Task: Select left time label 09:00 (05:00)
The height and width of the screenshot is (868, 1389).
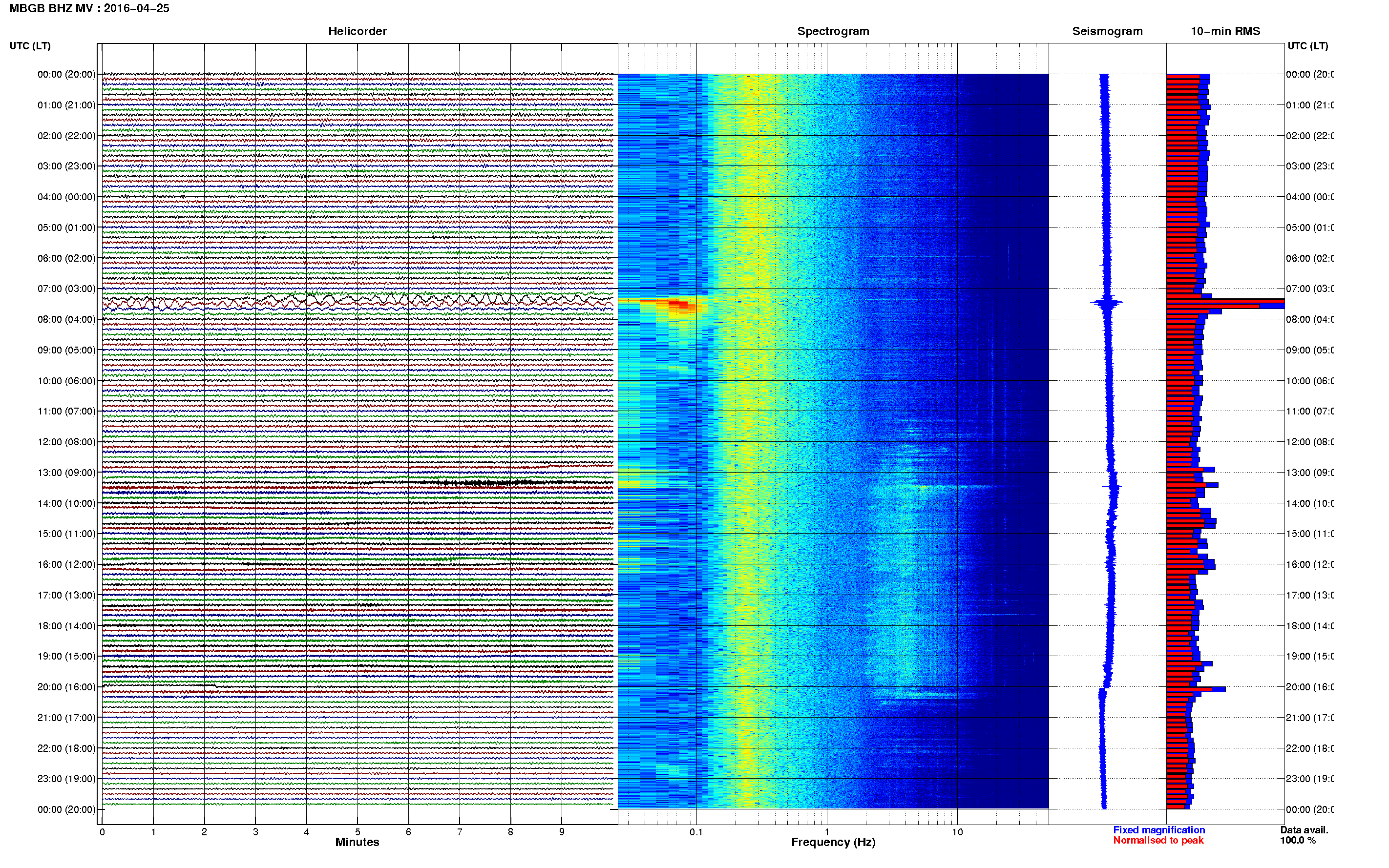Action: coord(66,350)
